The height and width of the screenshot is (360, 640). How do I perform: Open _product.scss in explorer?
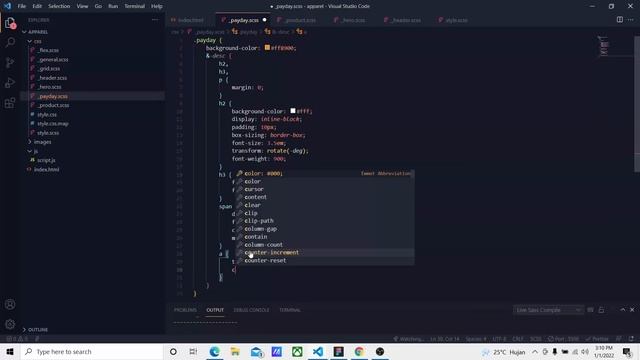[x=53, y=105]
